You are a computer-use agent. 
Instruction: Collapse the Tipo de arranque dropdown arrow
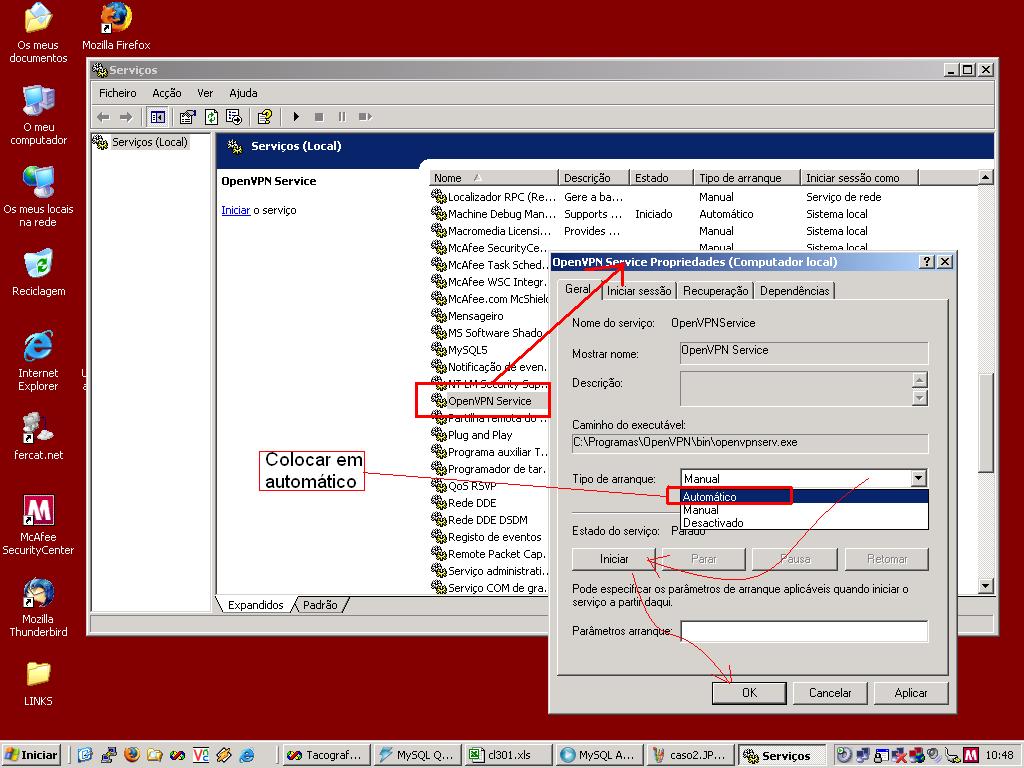(918, 479)
